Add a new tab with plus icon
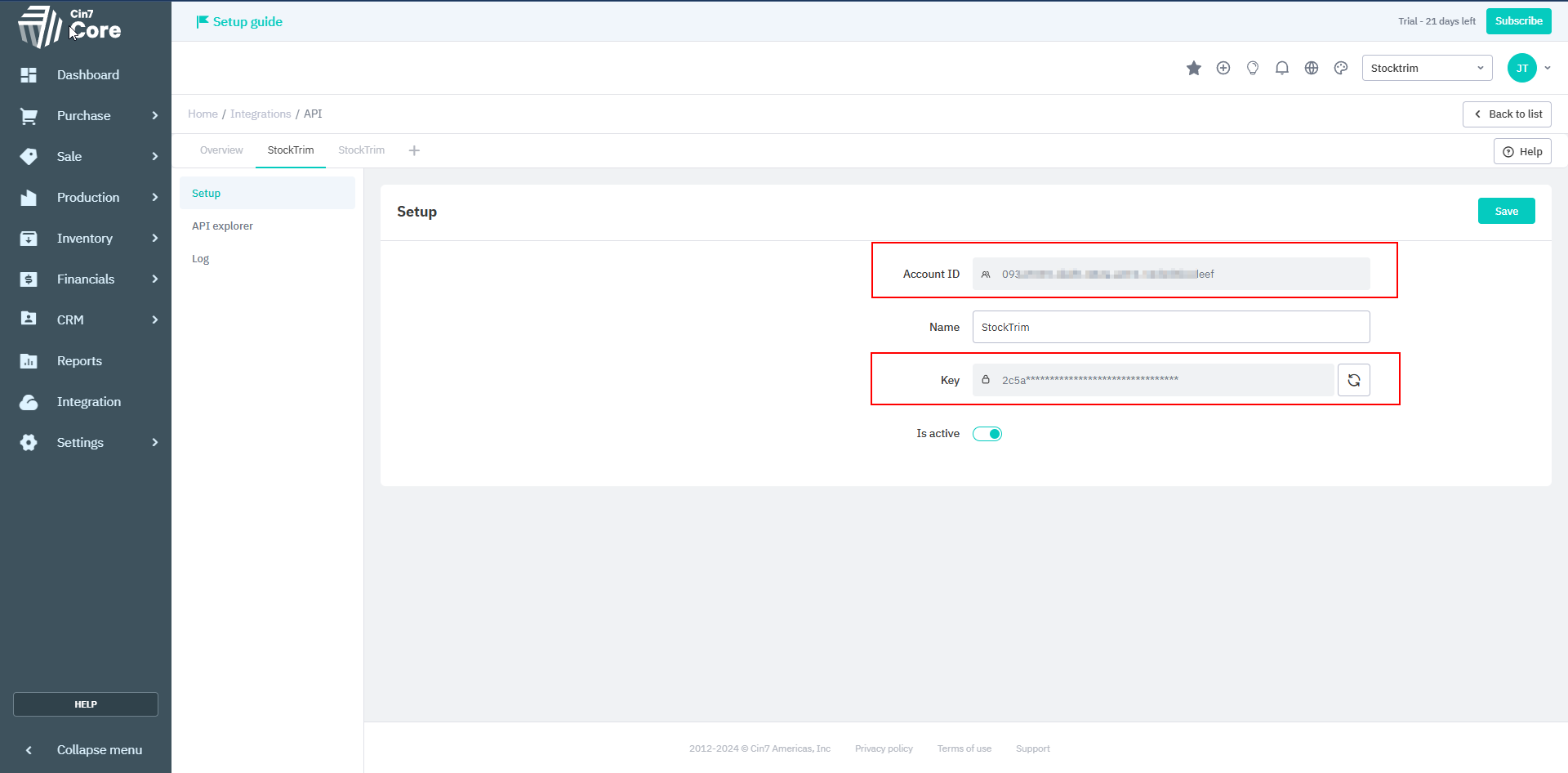 pyautogui.click(x=414, y=150)
